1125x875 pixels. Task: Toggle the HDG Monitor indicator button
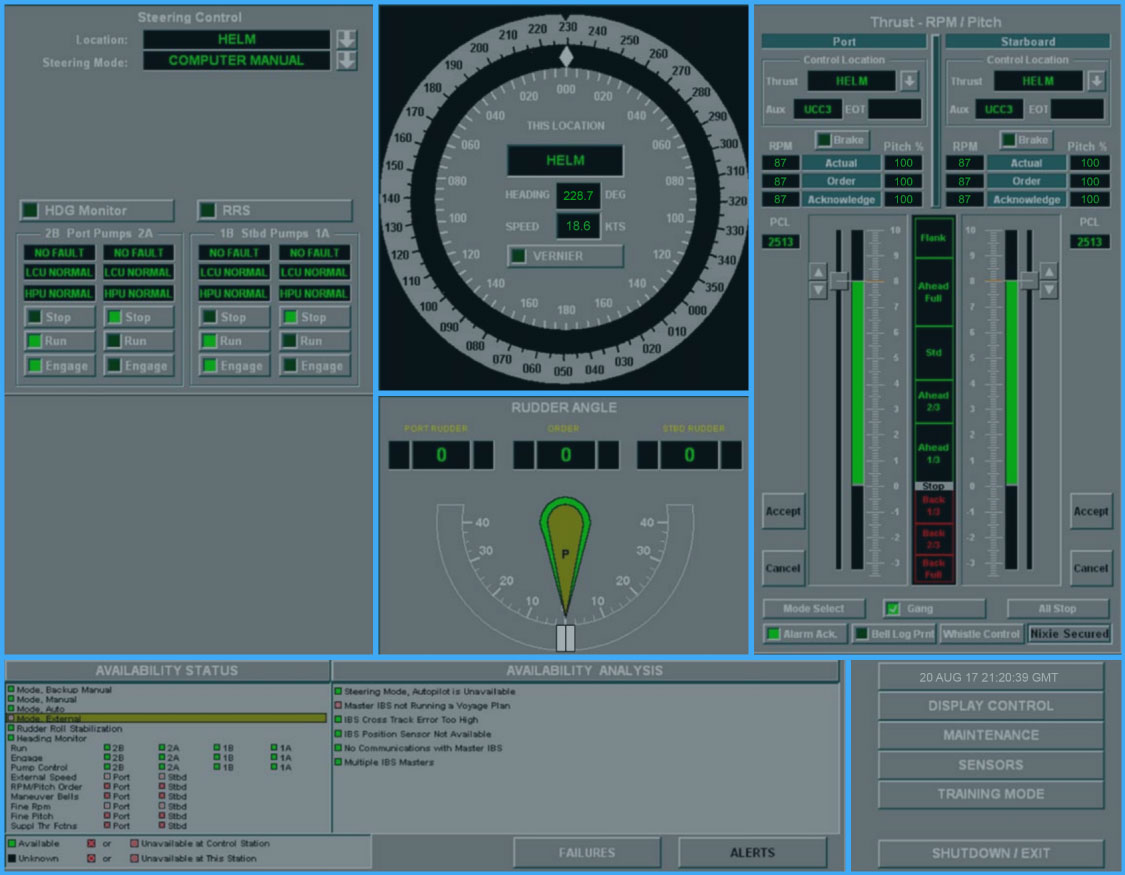[96, 211]
